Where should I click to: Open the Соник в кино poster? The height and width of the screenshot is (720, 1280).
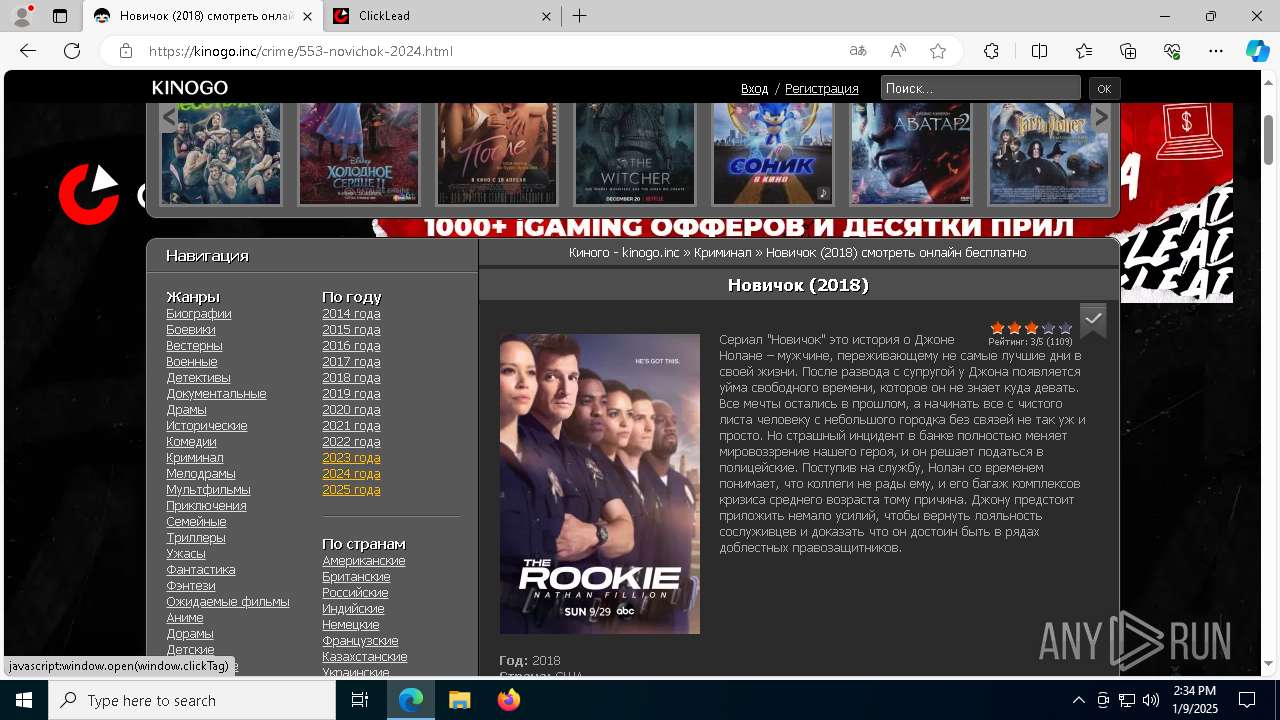773,153
